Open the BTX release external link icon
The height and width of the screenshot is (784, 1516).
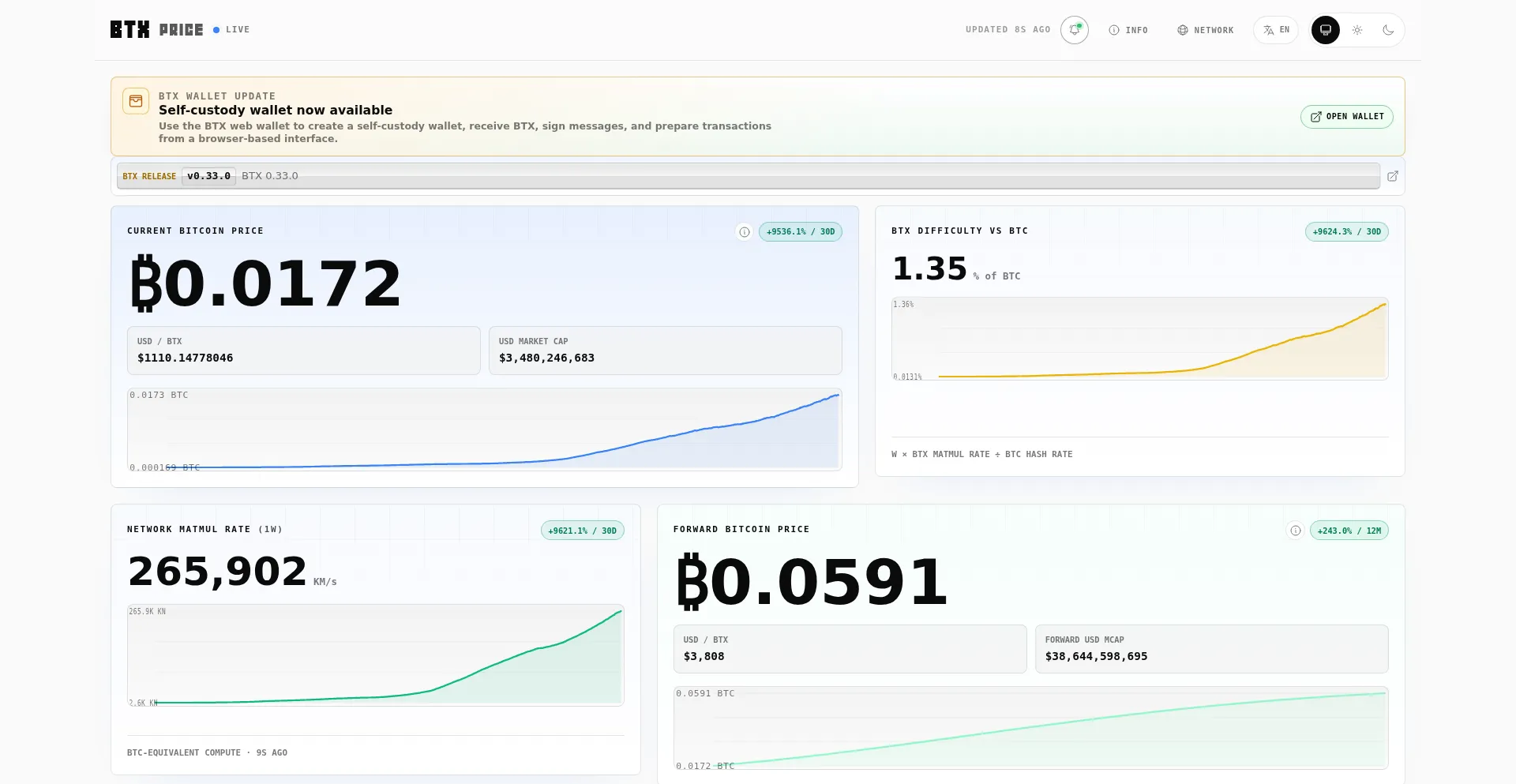point(1393,176)
